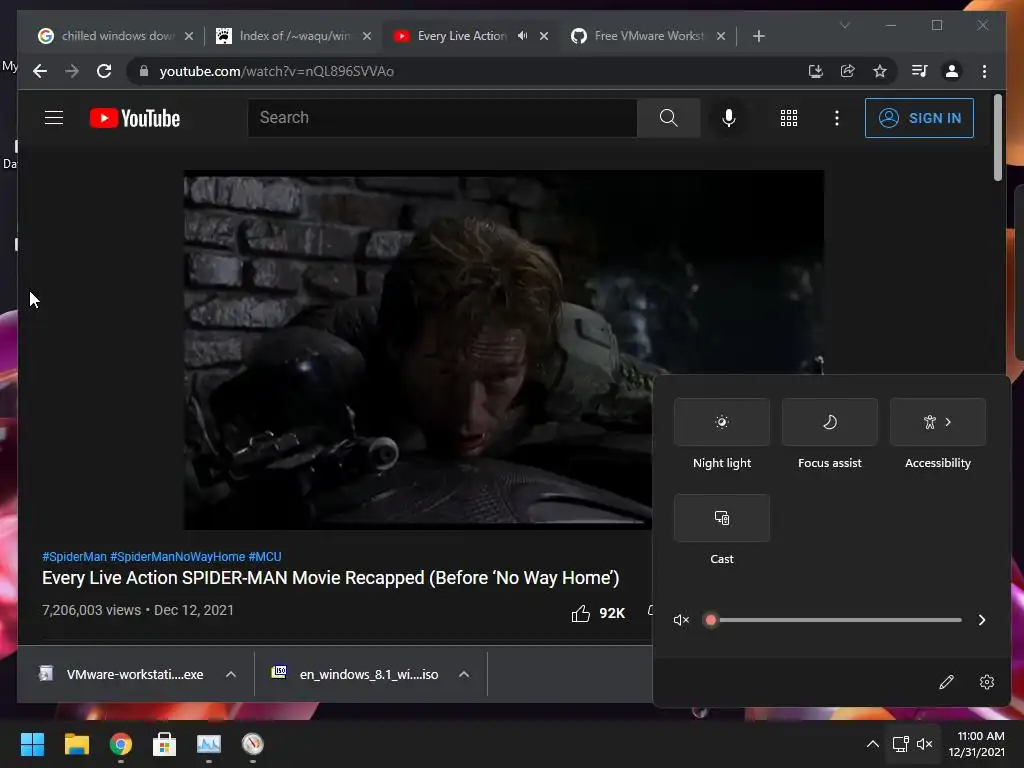Screen dimensions: 1024x768
Task: Unmute using the volume speaker icon
Action: (x=681, y=620)
